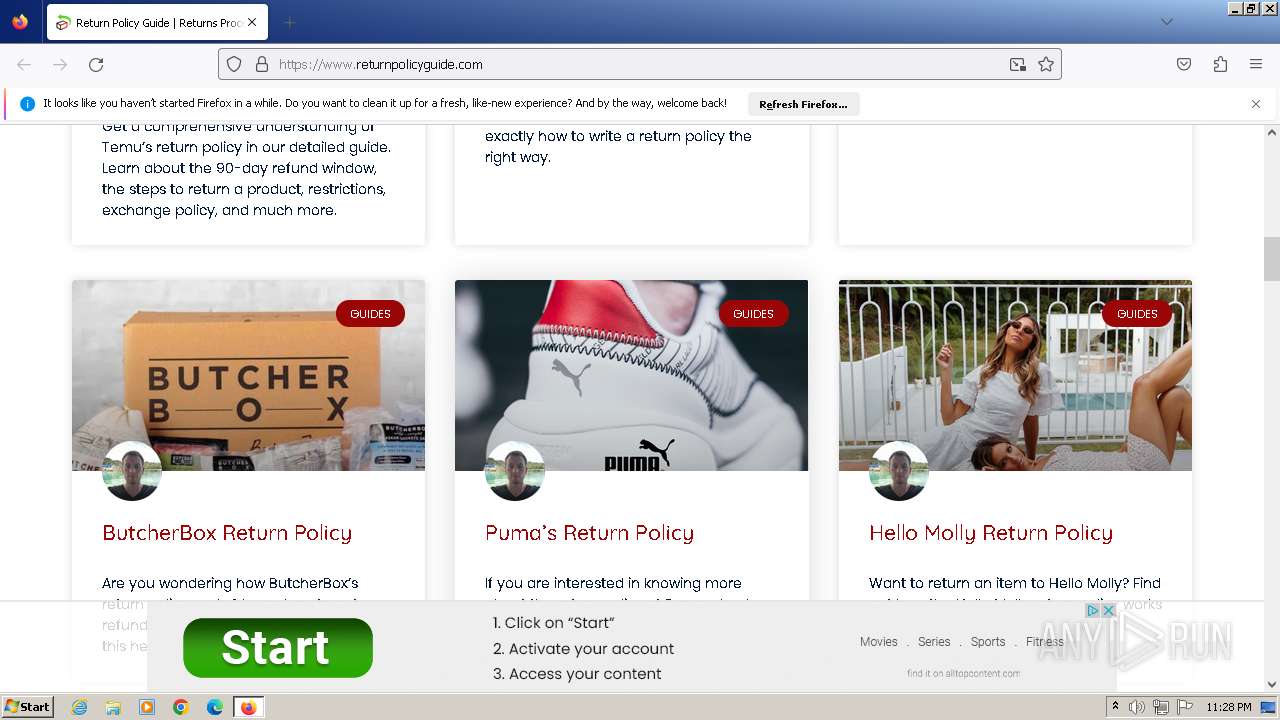Click the green Start ad button
Image resolution: width=1280 pixels, height=720 pixels.
click(278, 647)
